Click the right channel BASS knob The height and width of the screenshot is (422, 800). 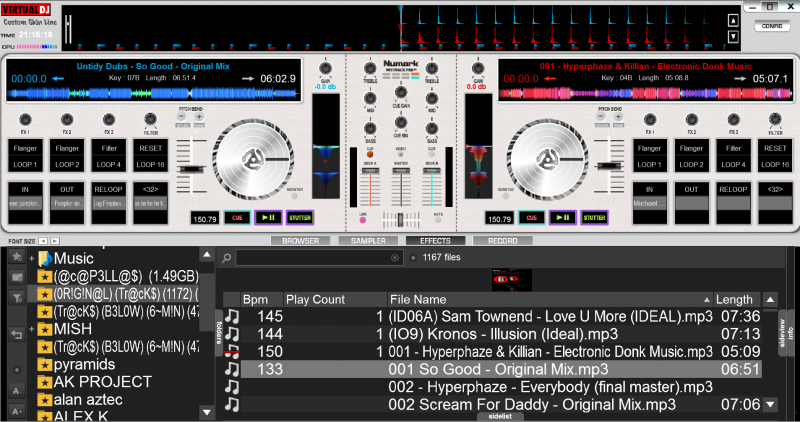point(432,129)
